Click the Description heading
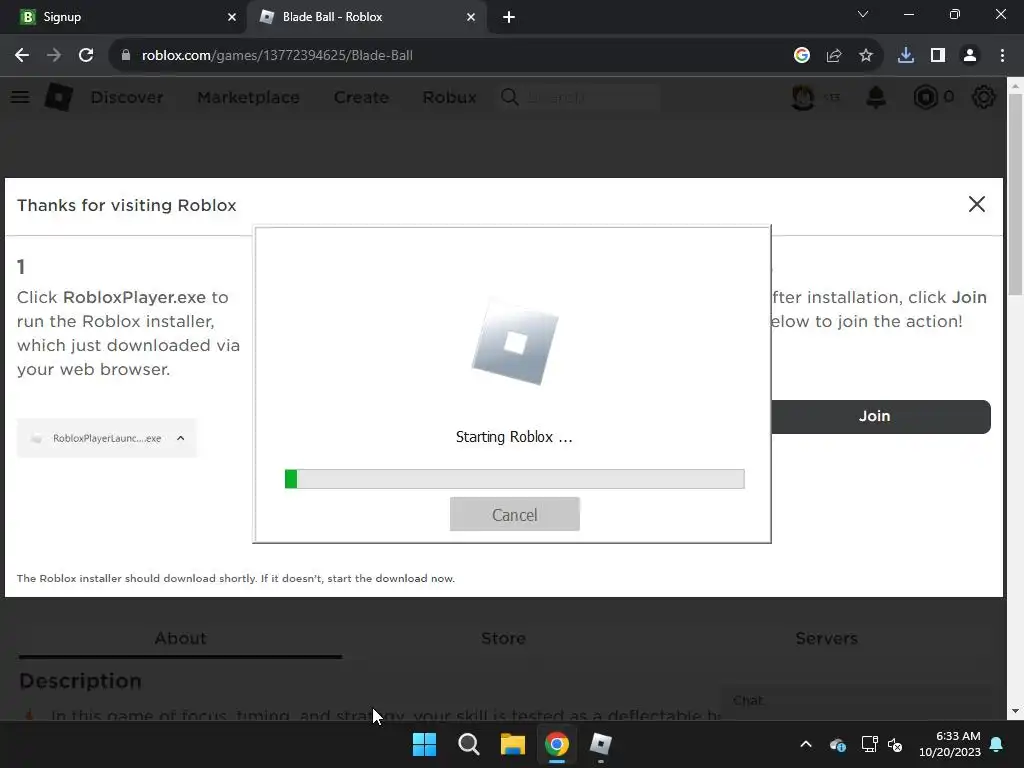The image size is (1024, 768). point(80,681)
